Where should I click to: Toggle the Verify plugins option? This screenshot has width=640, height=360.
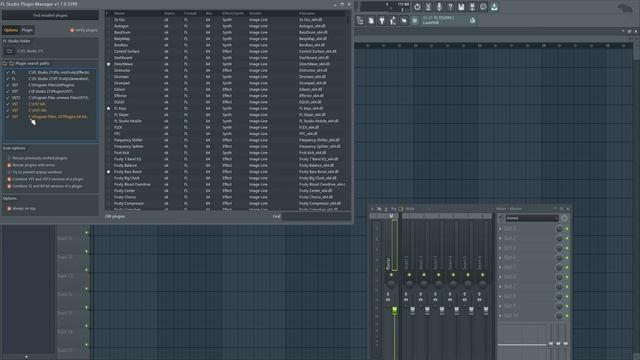pyautogui.click(x=84, y=30)
